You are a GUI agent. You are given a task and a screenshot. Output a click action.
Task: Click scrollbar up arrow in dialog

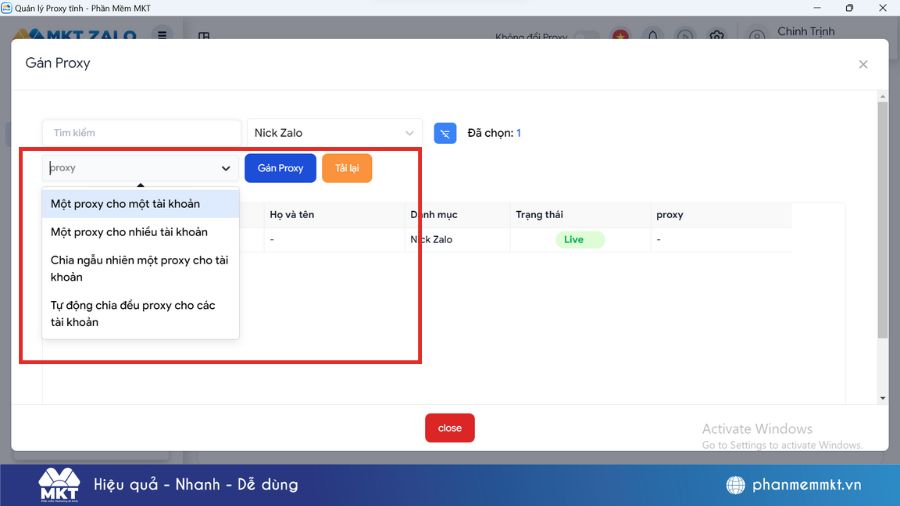click(883, 96)
